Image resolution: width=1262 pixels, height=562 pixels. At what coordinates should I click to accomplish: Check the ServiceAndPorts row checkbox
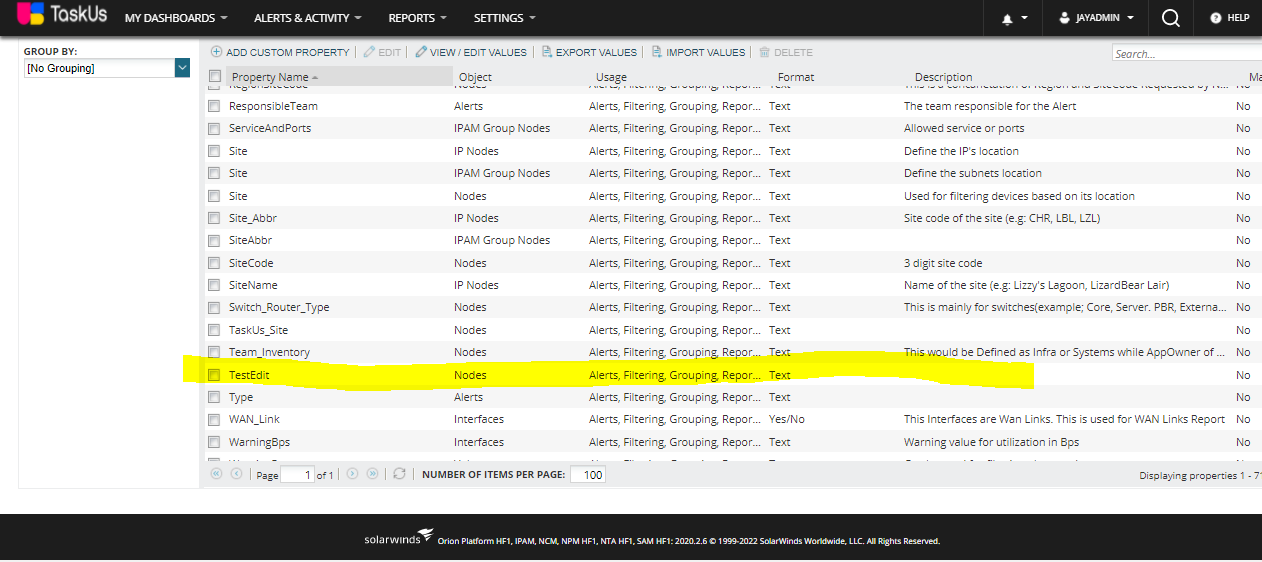pyautogui.click(x=214, y=128)
